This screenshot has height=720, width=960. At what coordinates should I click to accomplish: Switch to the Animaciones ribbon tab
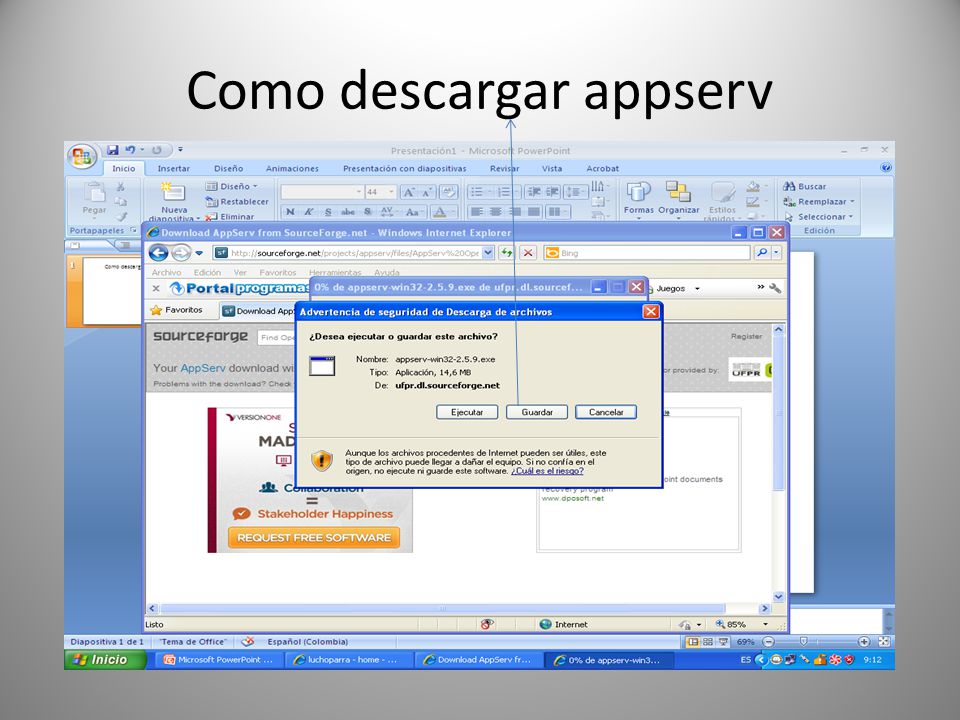tap(292, 168)
